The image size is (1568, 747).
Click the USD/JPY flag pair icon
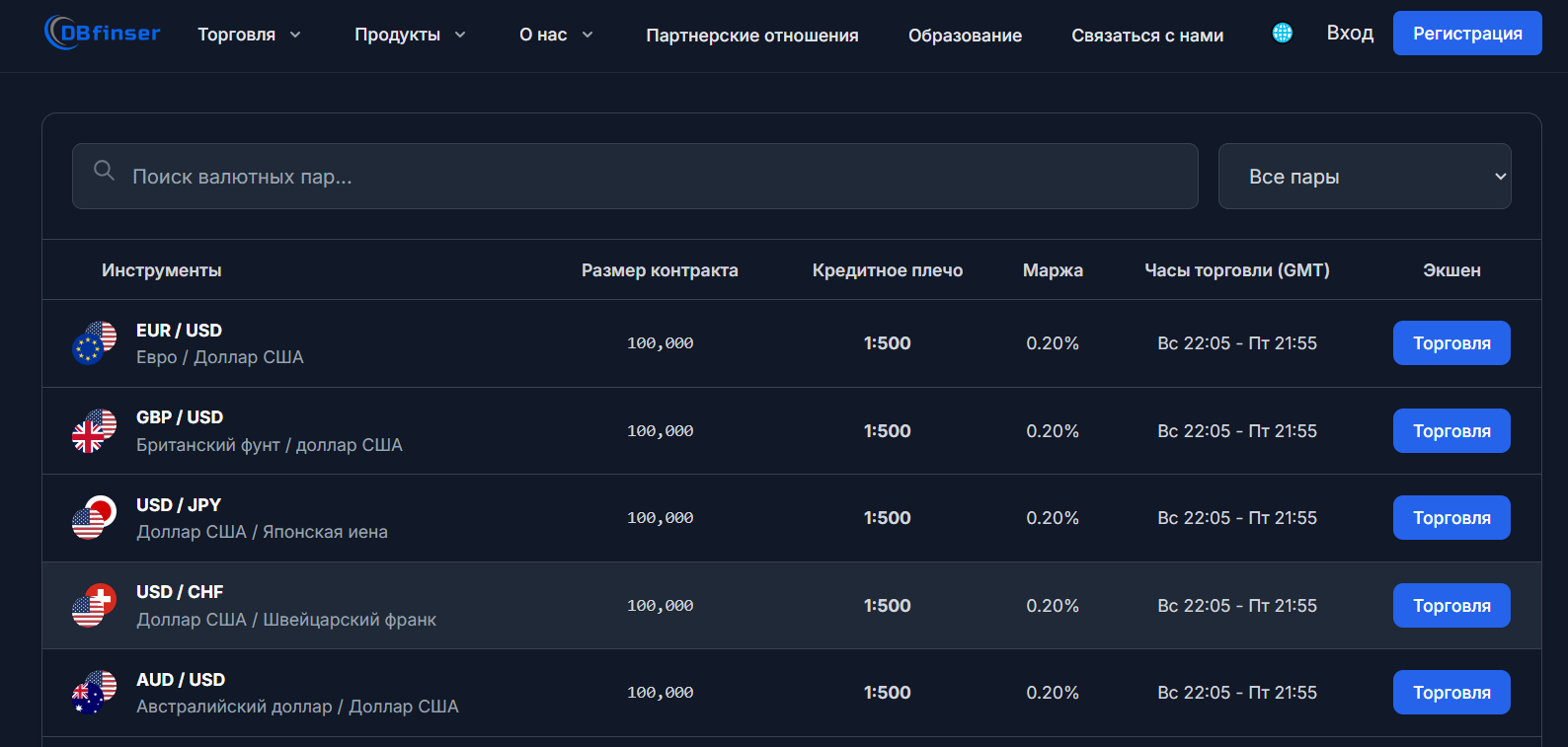point(94,518)
